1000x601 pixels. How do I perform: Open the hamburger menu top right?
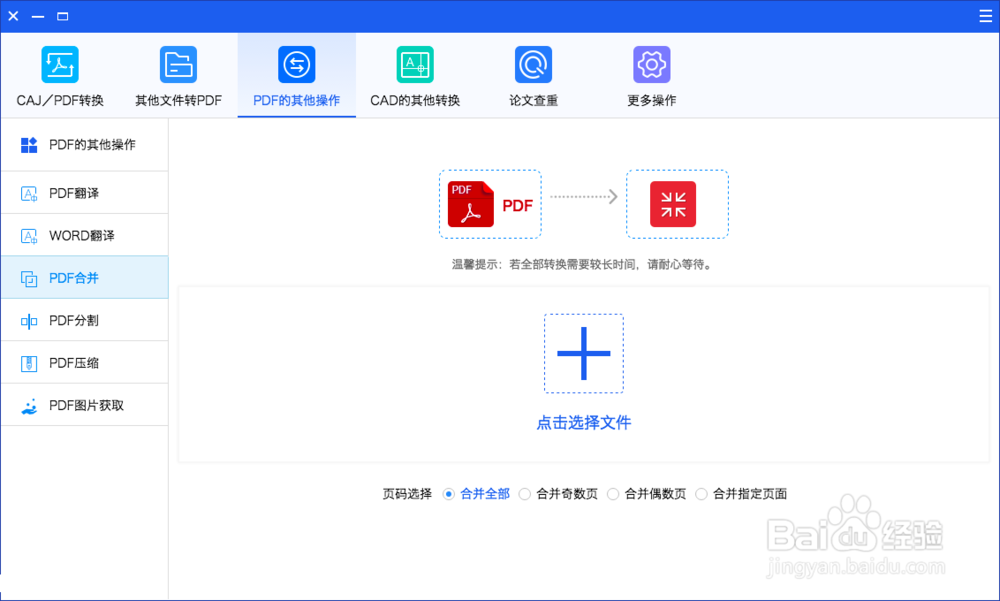pyautogui.click(x=984, y=15)
